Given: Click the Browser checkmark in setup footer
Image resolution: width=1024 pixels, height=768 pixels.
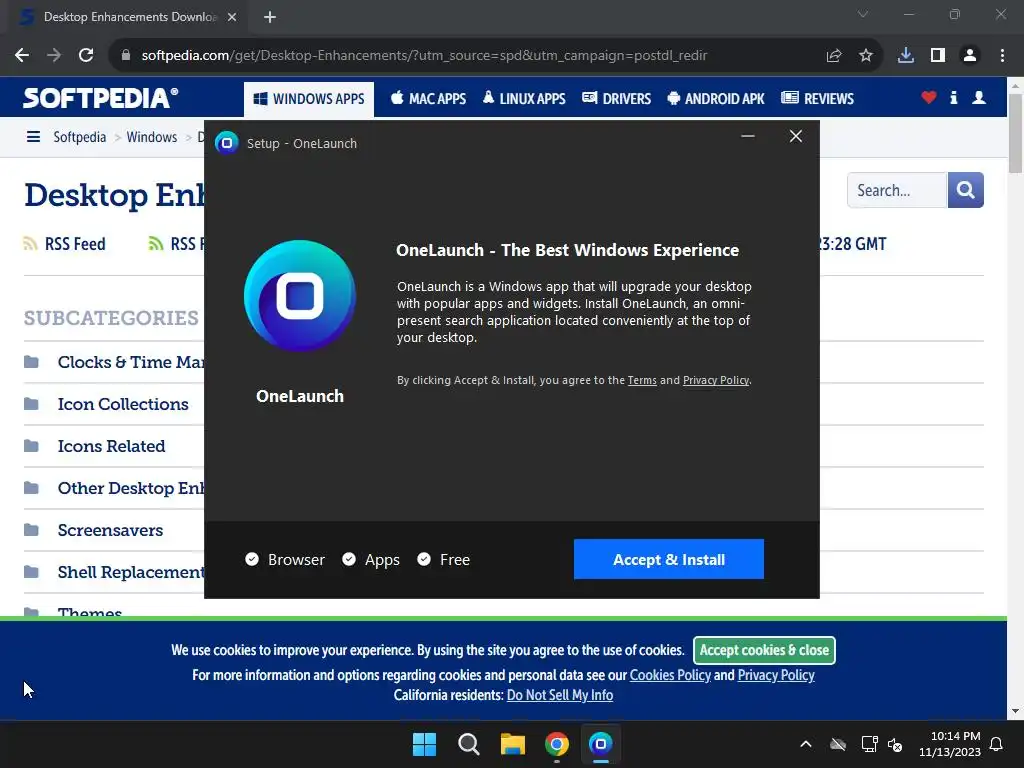Looking at the screenshot, I should coord(252,559).
